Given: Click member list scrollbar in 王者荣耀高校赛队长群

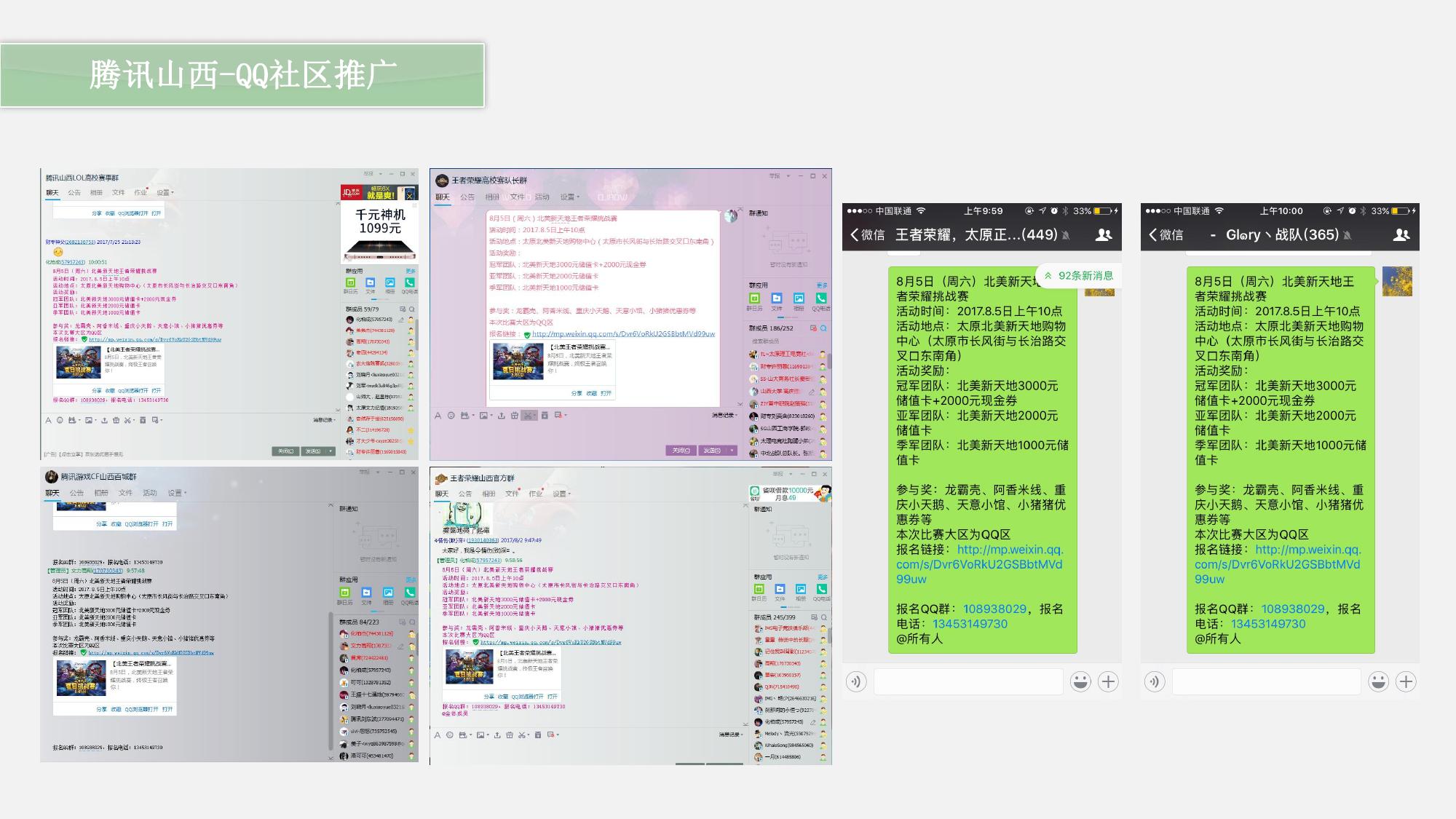Looking at the screenshot, I should [x=829, y=362].
